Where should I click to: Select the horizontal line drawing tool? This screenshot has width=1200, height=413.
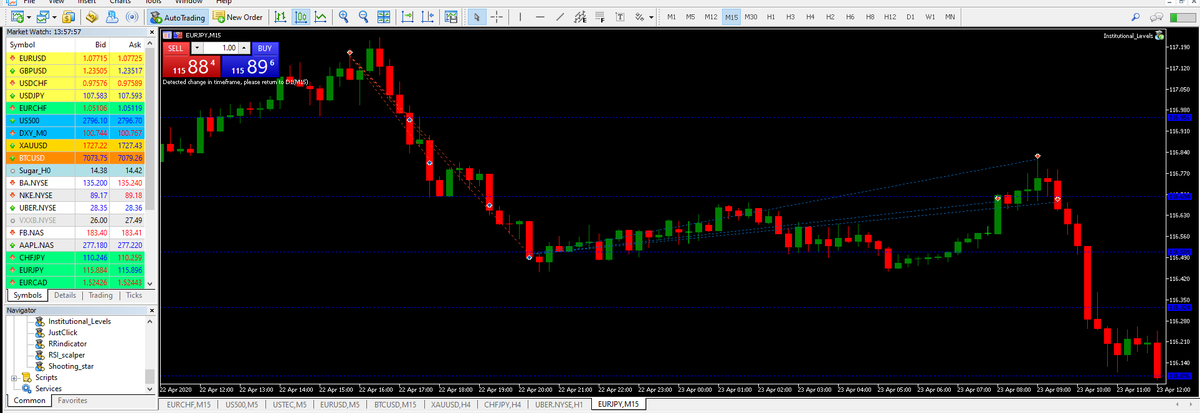coord(540,17)
